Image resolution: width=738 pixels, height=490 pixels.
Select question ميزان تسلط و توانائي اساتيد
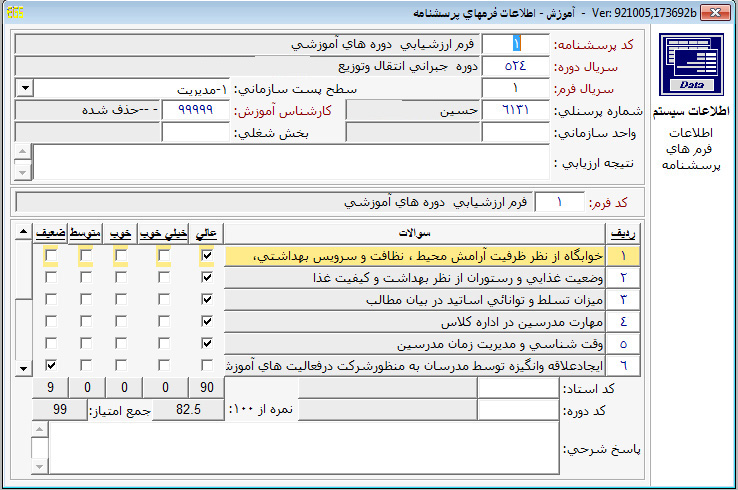coord(415,299)
